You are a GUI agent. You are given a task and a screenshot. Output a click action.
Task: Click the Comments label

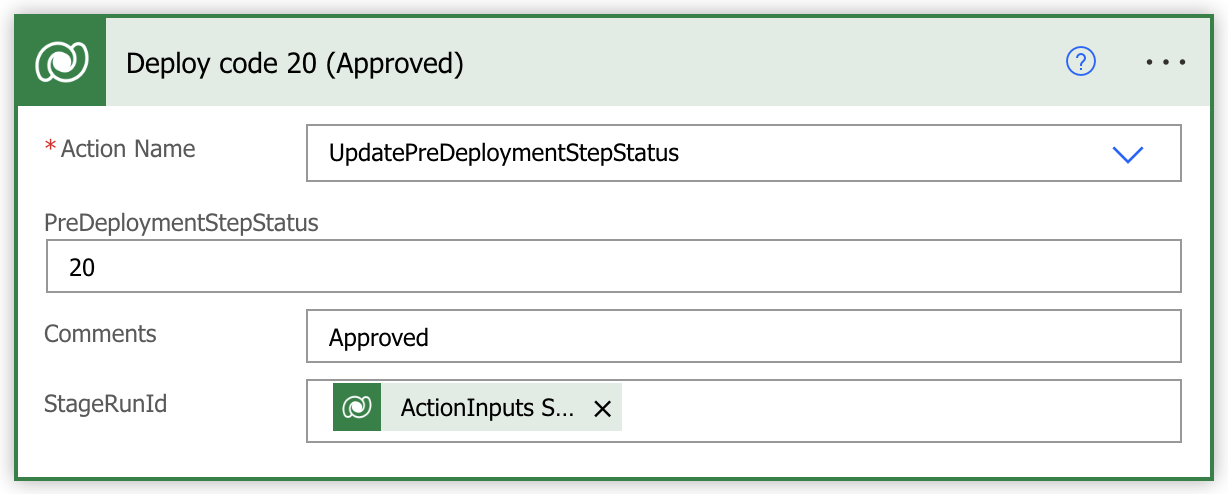(x=100, y=333)
